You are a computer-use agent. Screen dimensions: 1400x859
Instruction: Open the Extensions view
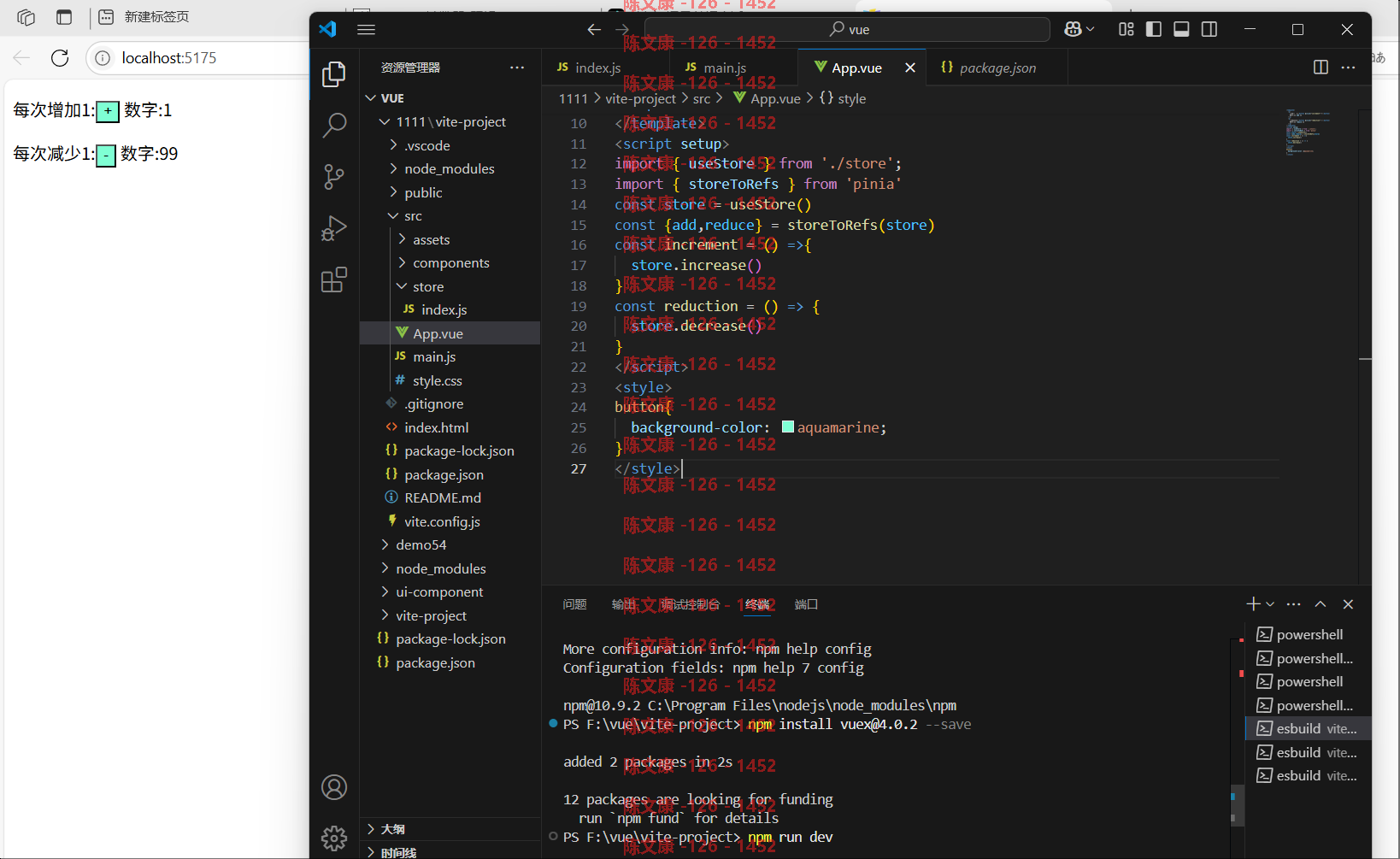coord(334,279)
